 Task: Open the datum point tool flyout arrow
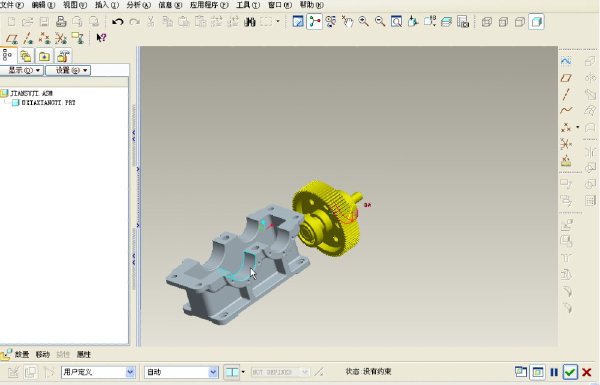coord(577,127)
